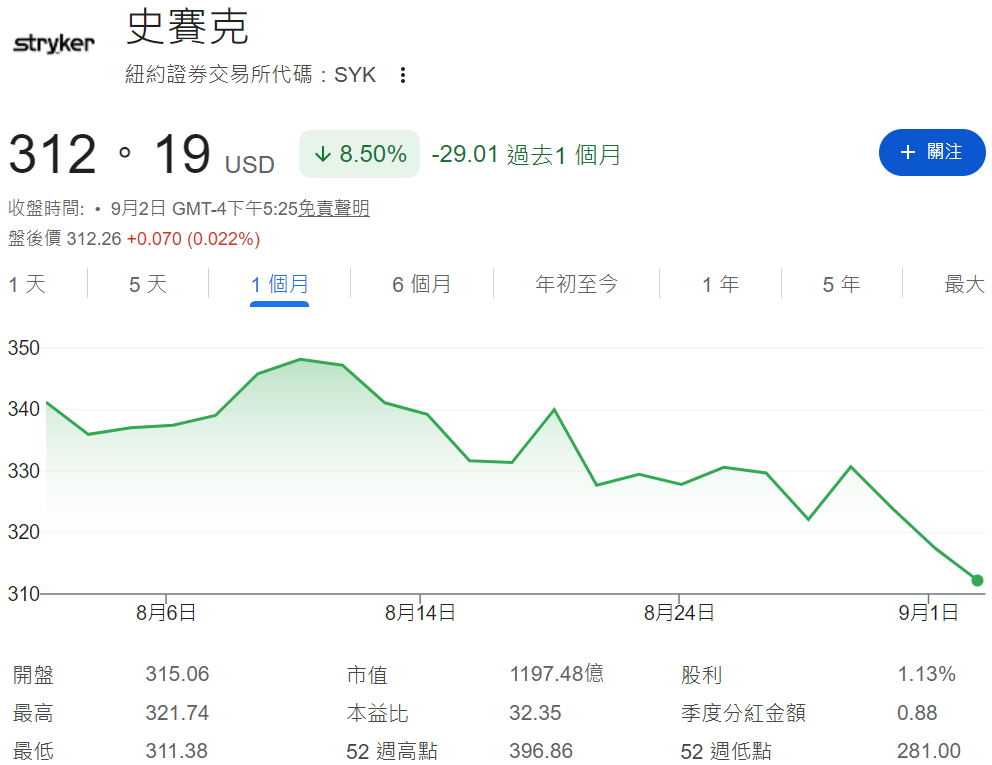
Task: Click the 52 週高點 value 396.86
Action: pyautogui.click(x=541, y=751)
